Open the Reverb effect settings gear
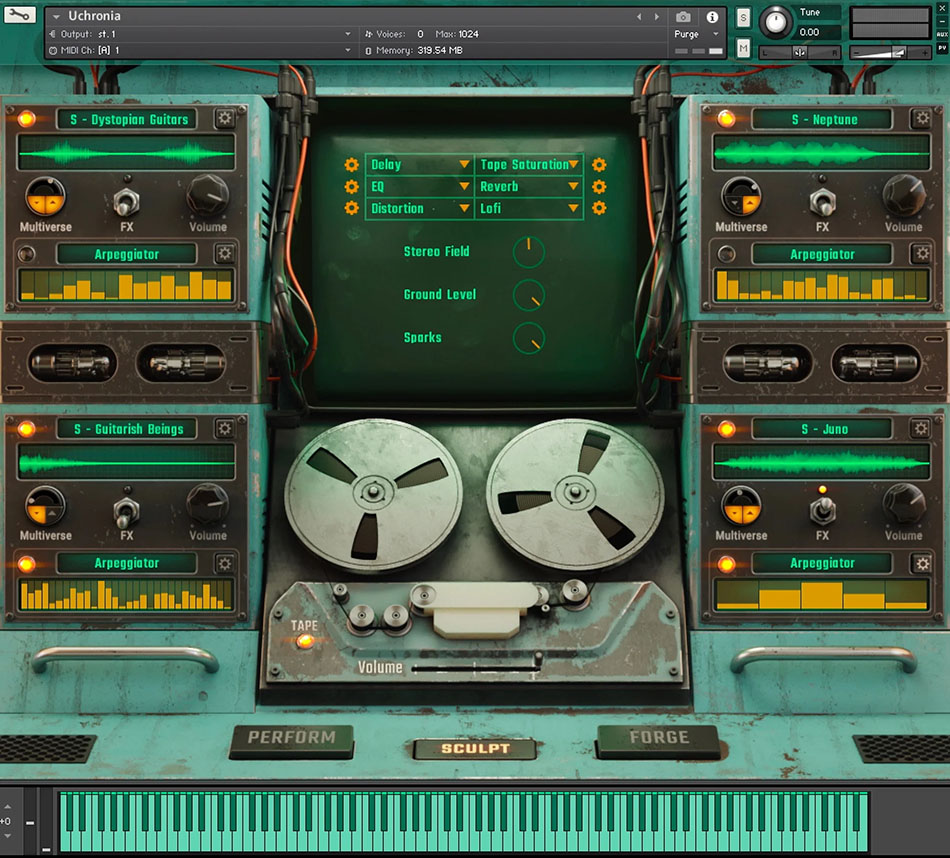950x858 pixels. point(599,187)
